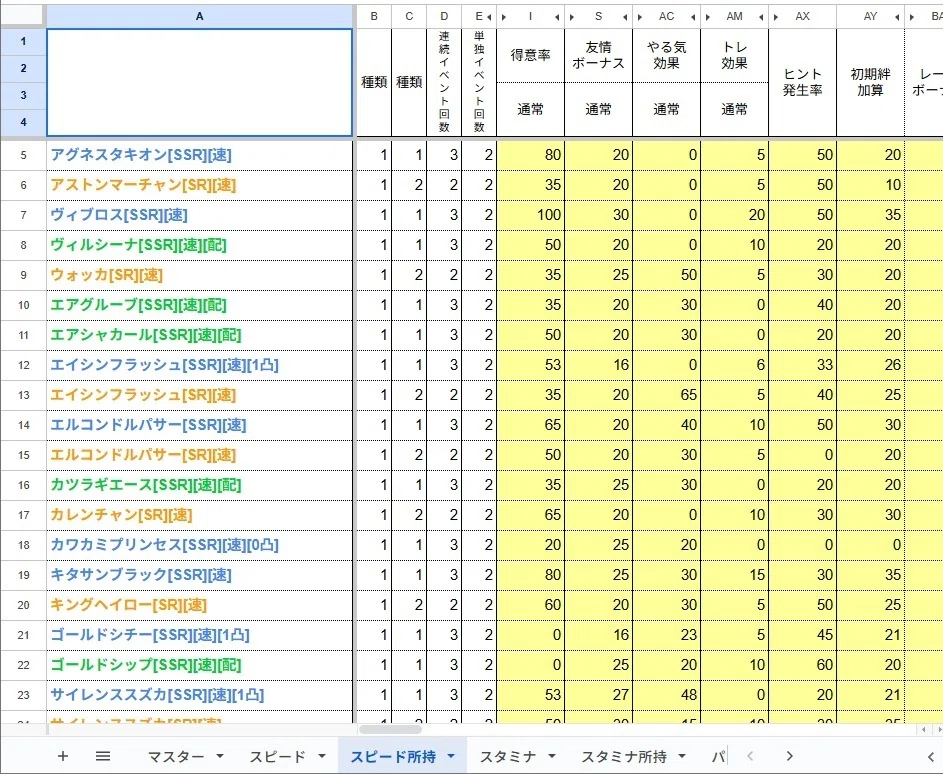Click hidden-columns arrow right of column S

(625, 17)
